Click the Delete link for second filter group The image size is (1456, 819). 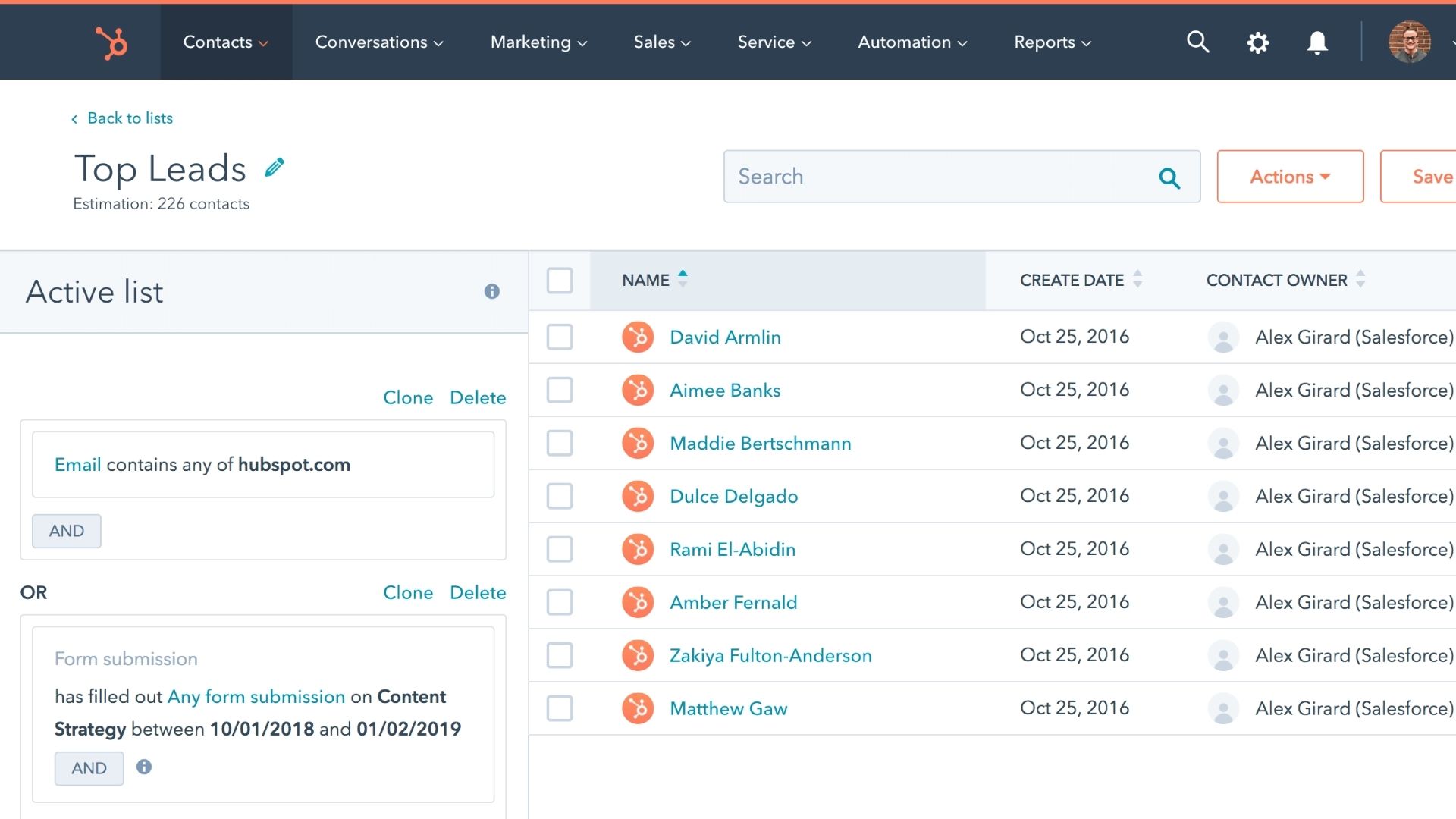point(478,592)
